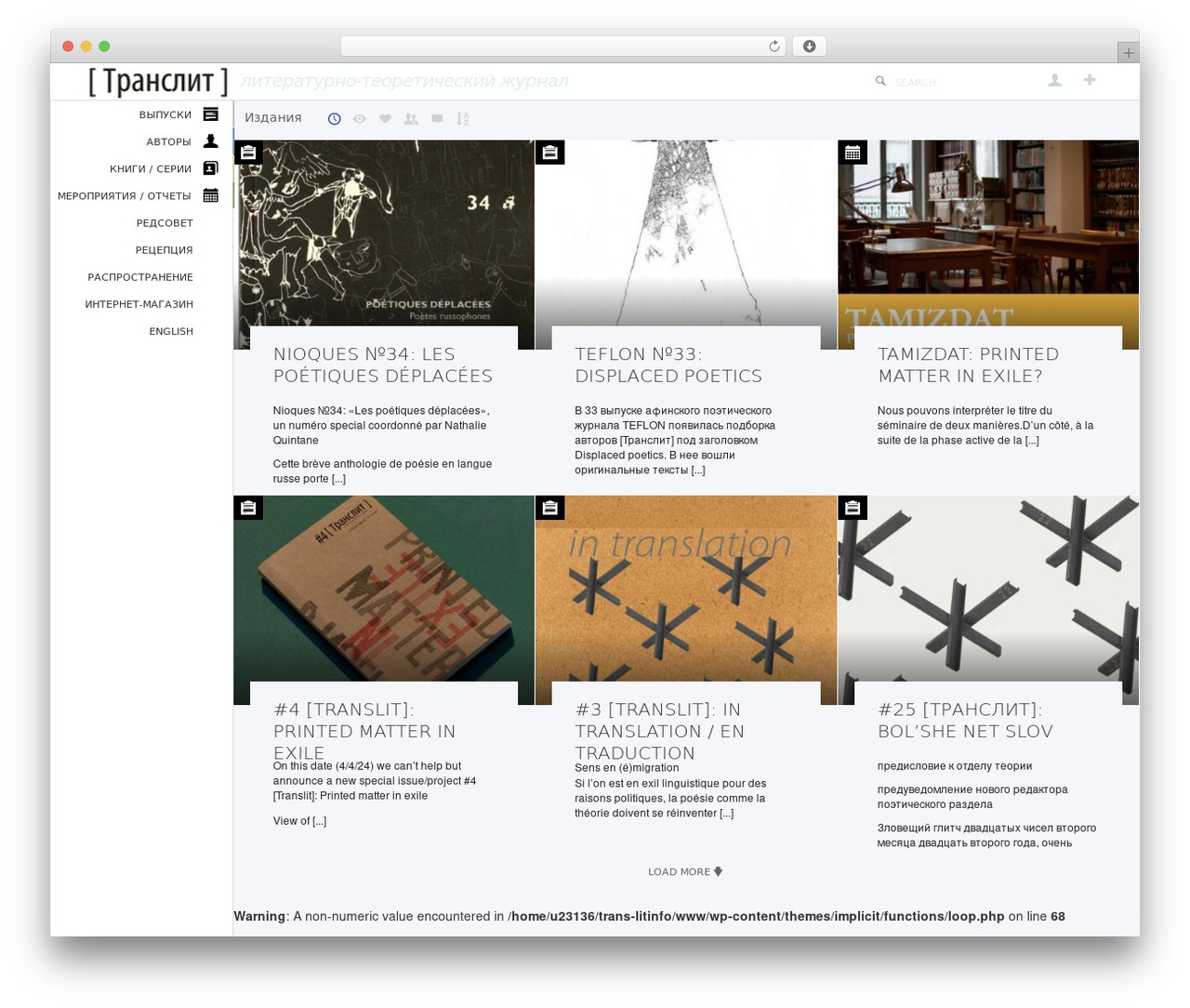1190x1008 pixels.
Task: Click 'предуведомление нового редактора' excerpt
Action: point(972,797)
